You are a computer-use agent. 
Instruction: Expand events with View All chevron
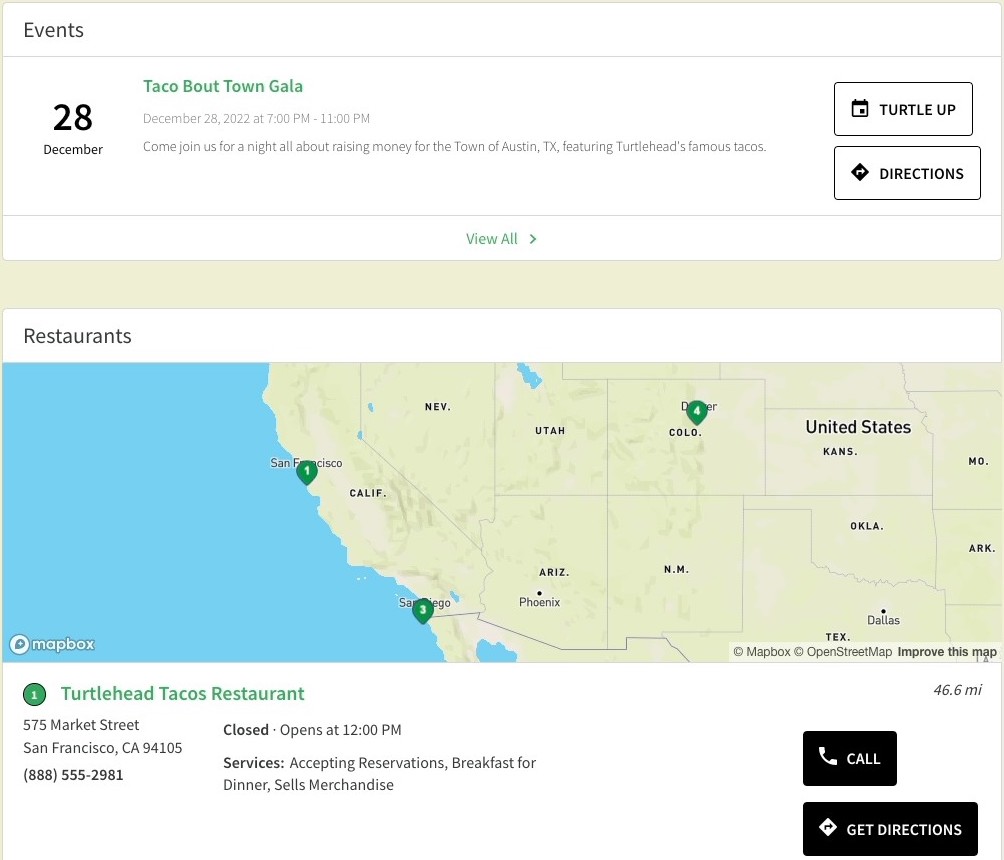point(533,239)
